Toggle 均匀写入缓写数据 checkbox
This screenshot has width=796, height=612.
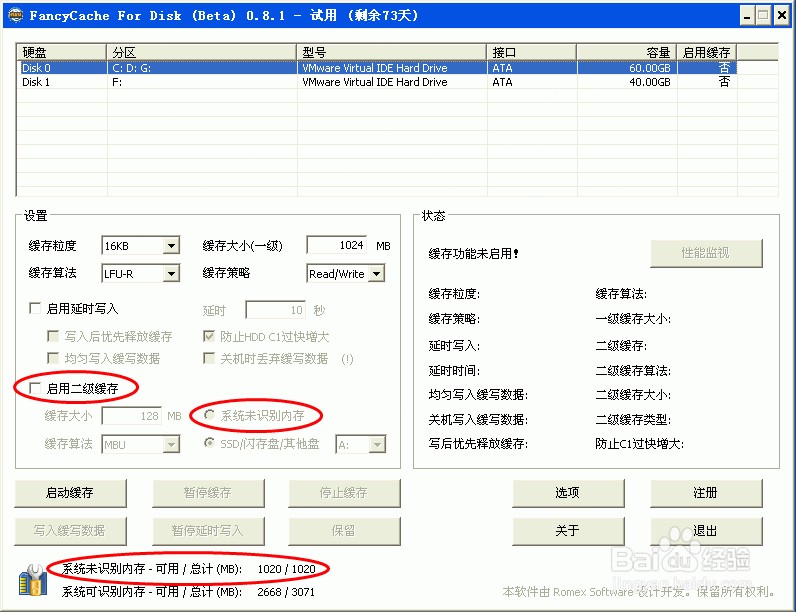click(52, 358)
